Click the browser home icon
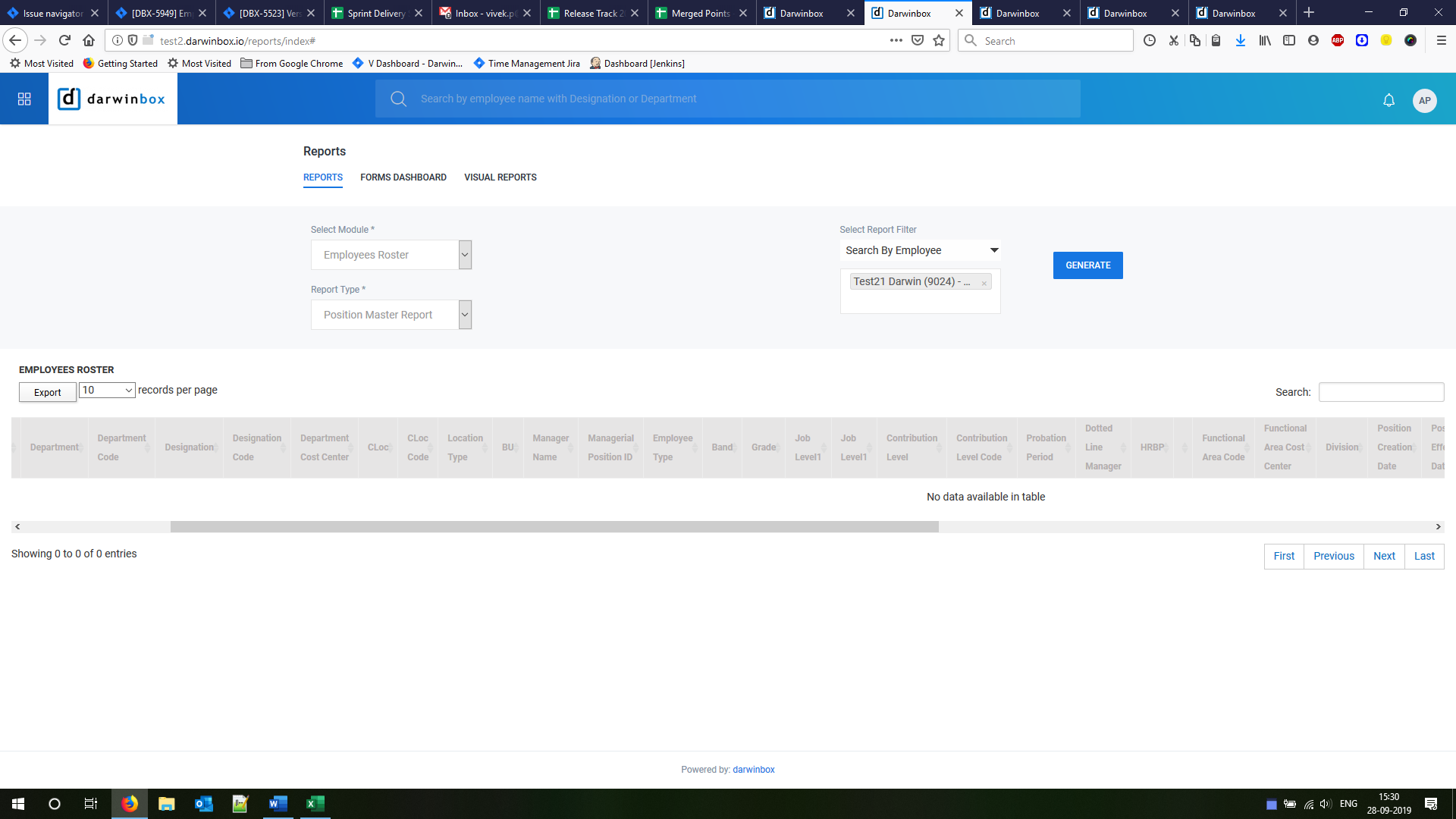This screenshot has height=819, width=1456. (89, 40)
